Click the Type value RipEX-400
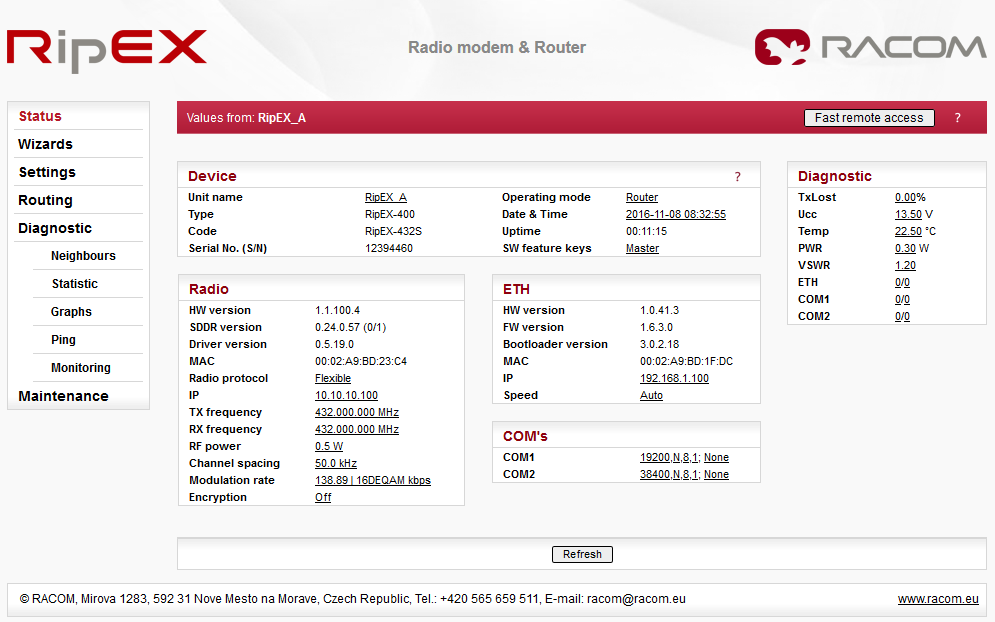995x622 pixels. point(390,215)
